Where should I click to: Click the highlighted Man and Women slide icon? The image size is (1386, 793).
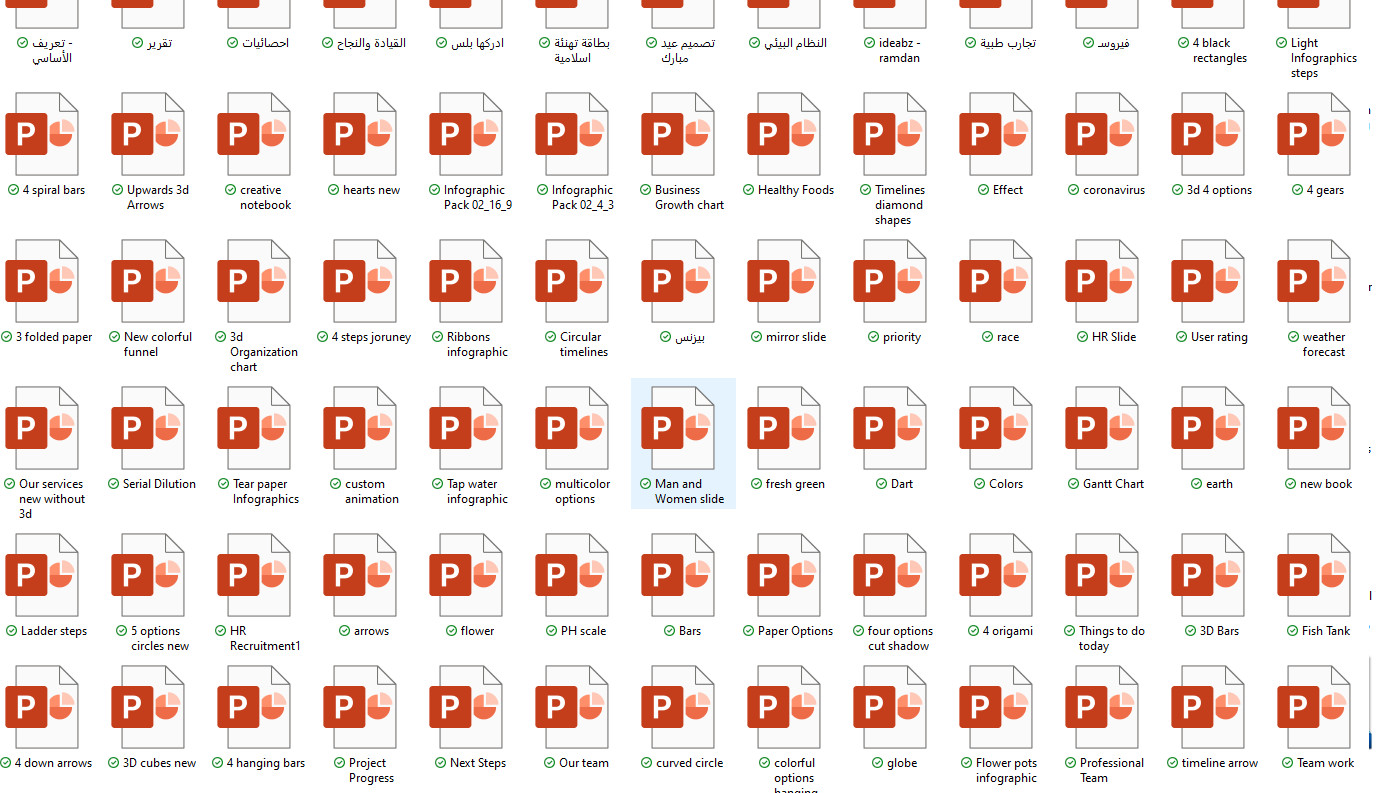pyautogui.click(x=678, y=428)
